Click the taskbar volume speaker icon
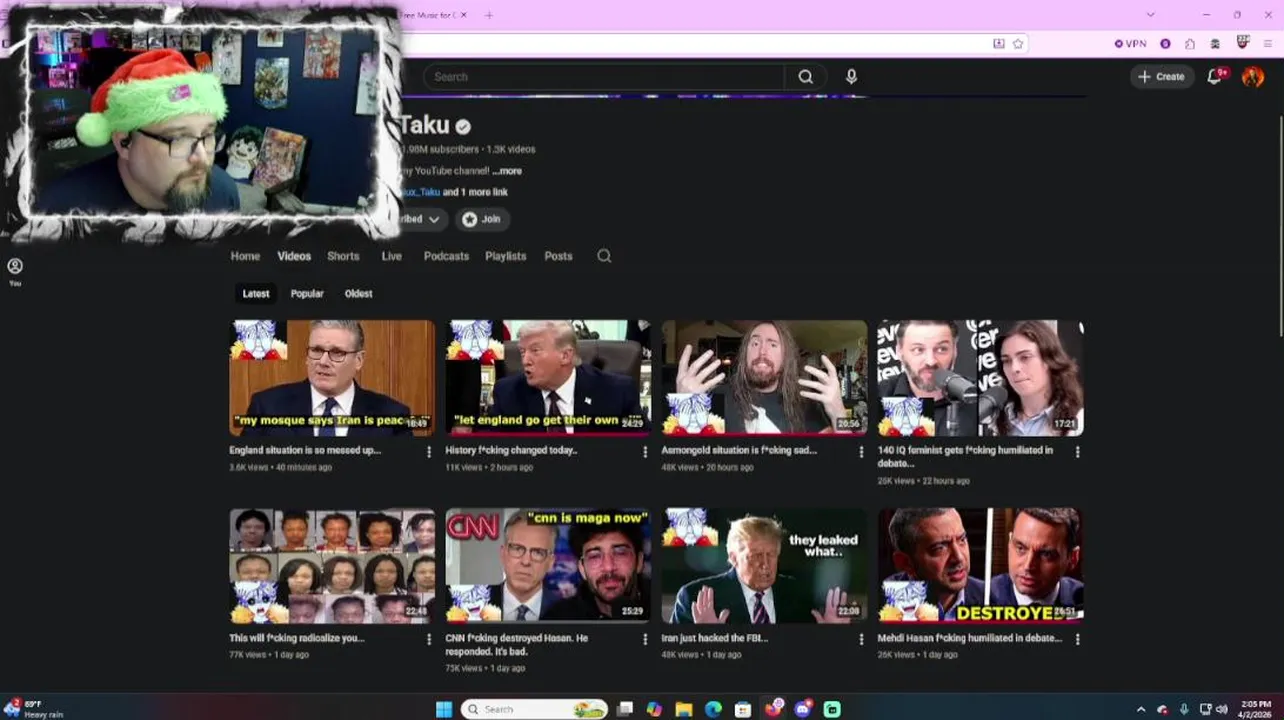Screen dimensions: 1284x720 coord(1222,709)
